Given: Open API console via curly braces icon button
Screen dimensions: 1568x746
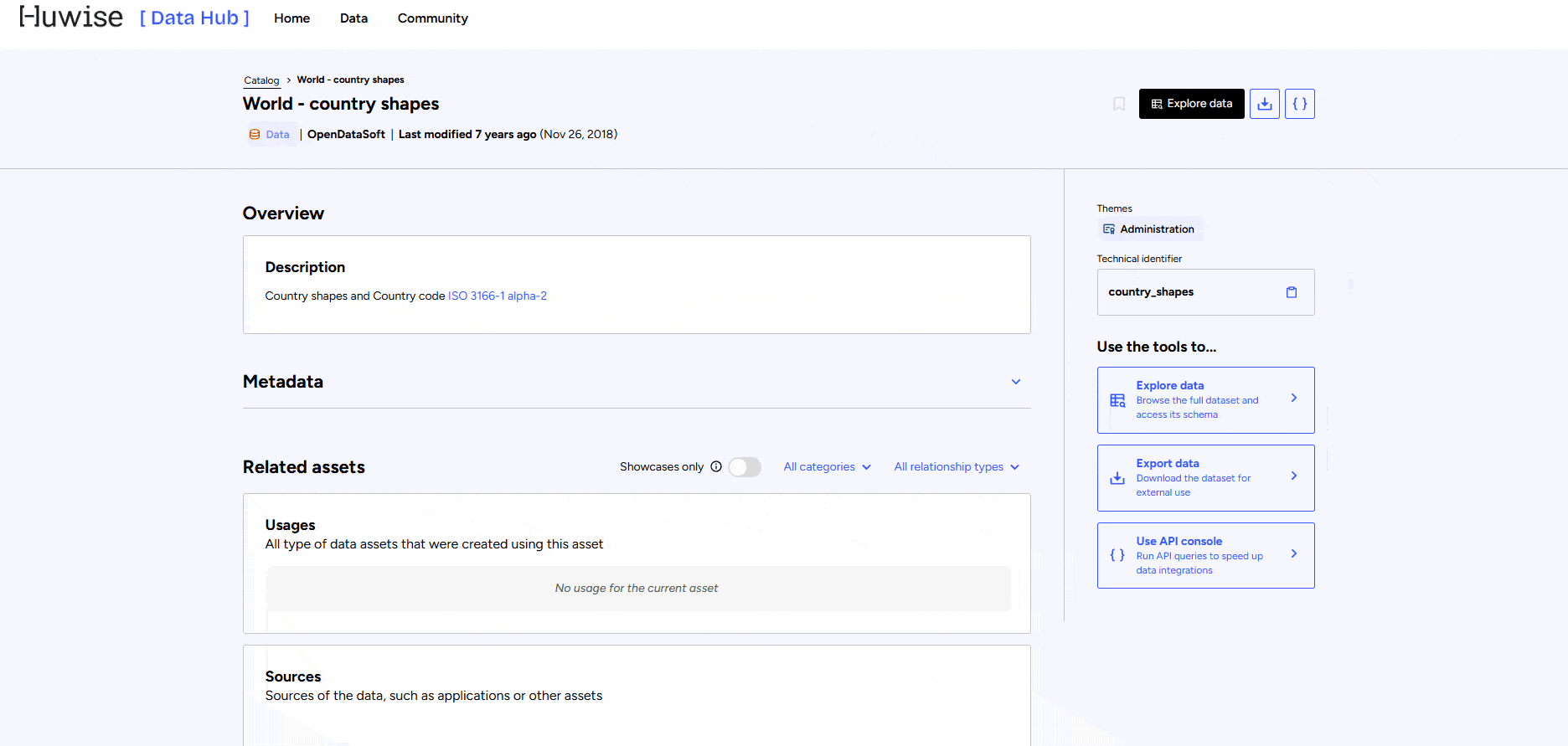Looking at the screenshot, I should pos(1299,104).
